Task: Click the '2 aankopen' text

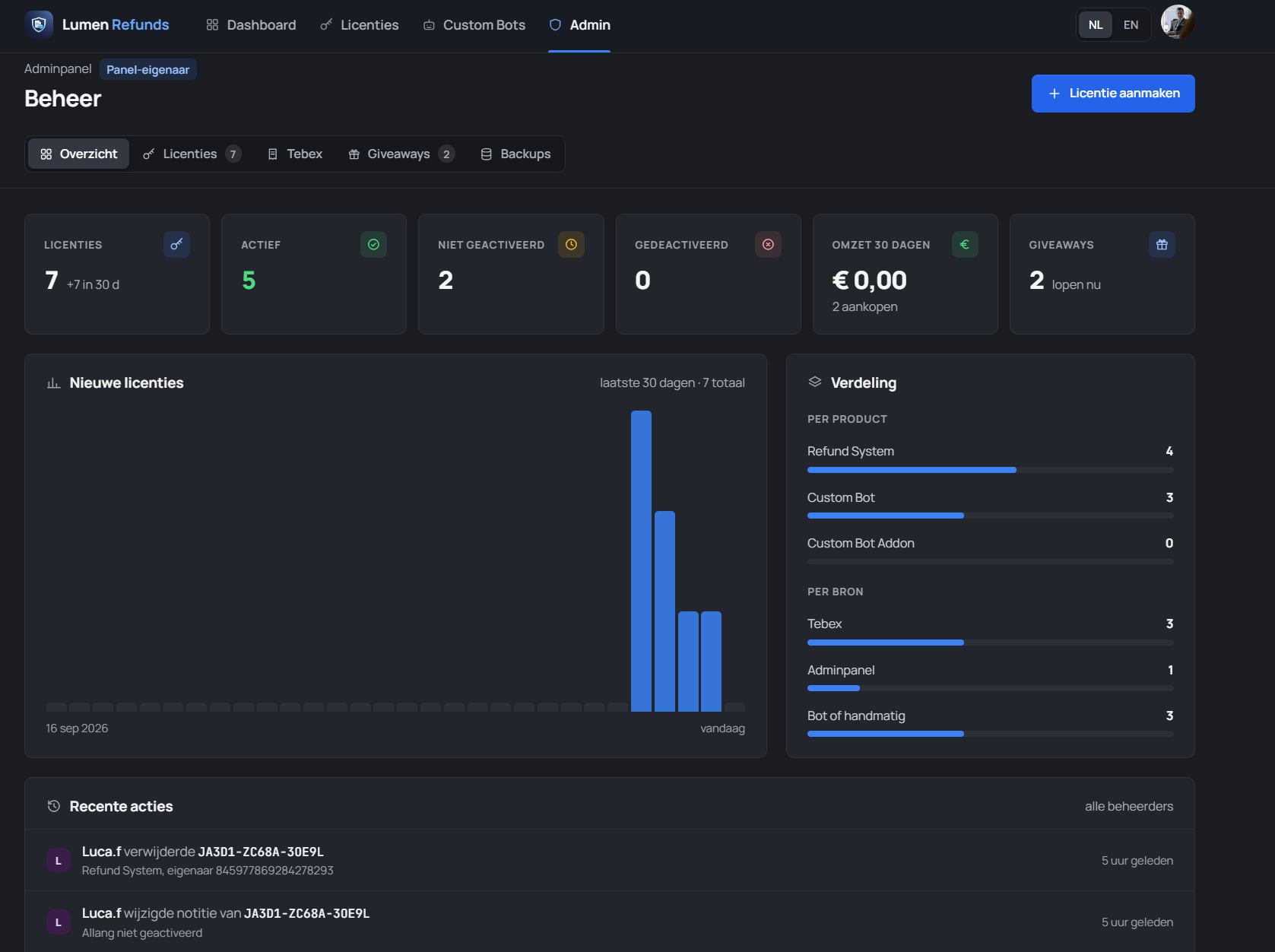Action: pos(864,306)
